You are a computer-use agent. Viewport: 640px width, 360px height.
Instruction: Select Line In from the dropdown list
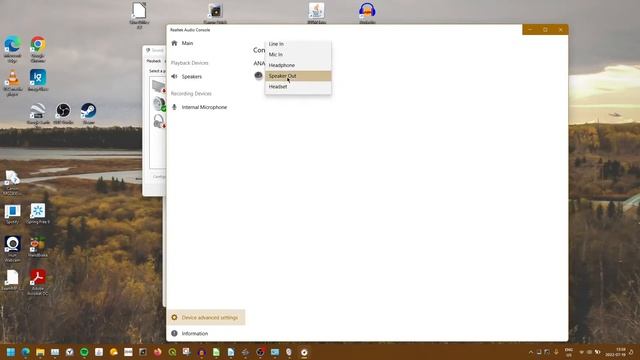tap(298, 44)
